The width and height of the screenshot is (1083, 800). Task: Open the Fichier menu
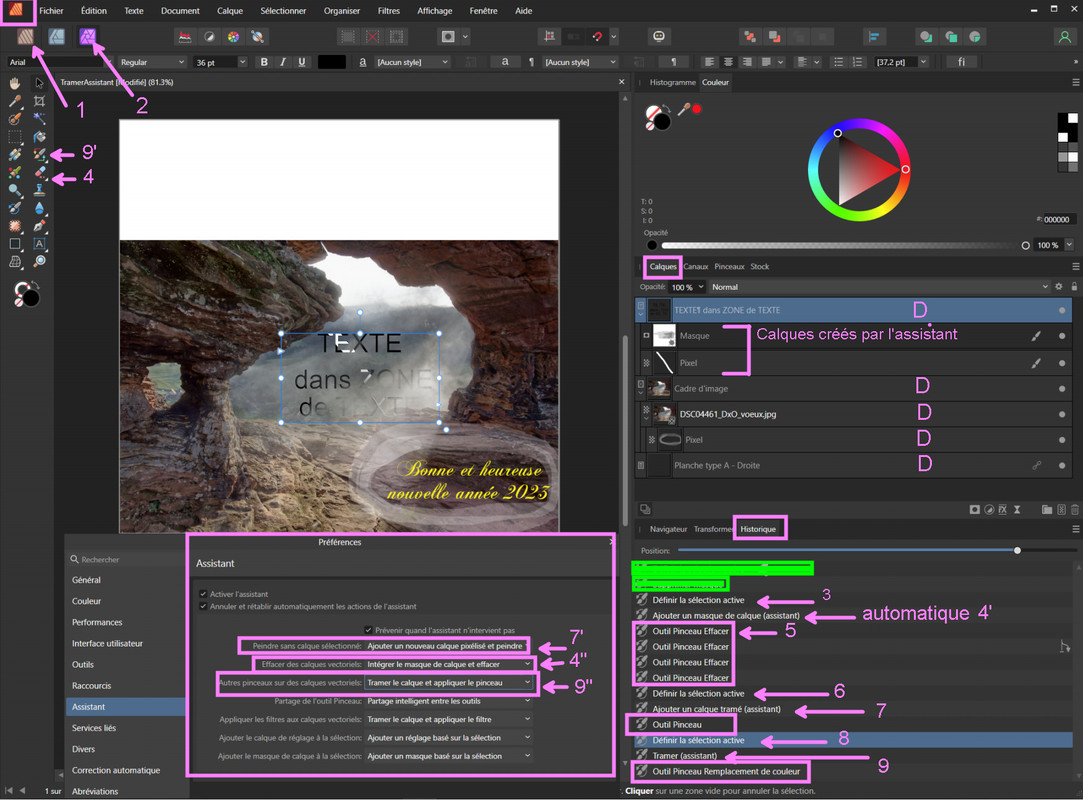[x=51, y=10]
